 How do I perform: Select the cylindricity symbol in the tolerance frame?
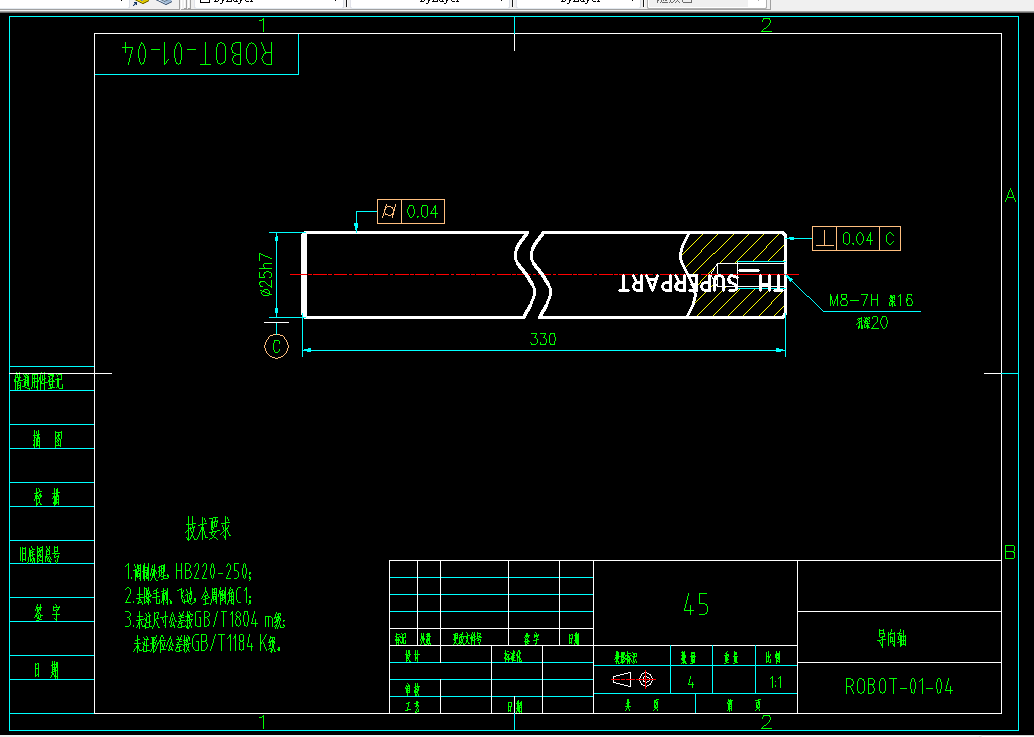(389, 212)
